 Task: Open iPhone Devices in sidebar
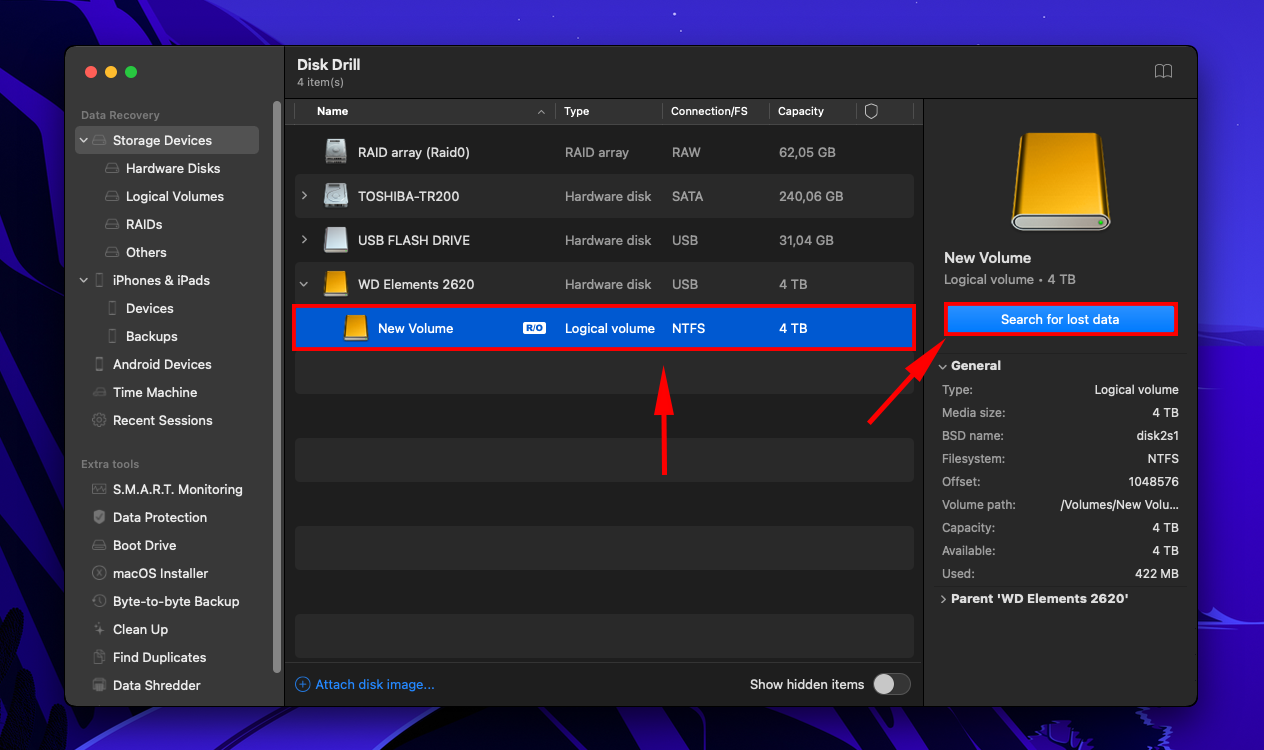pos(150,308)
